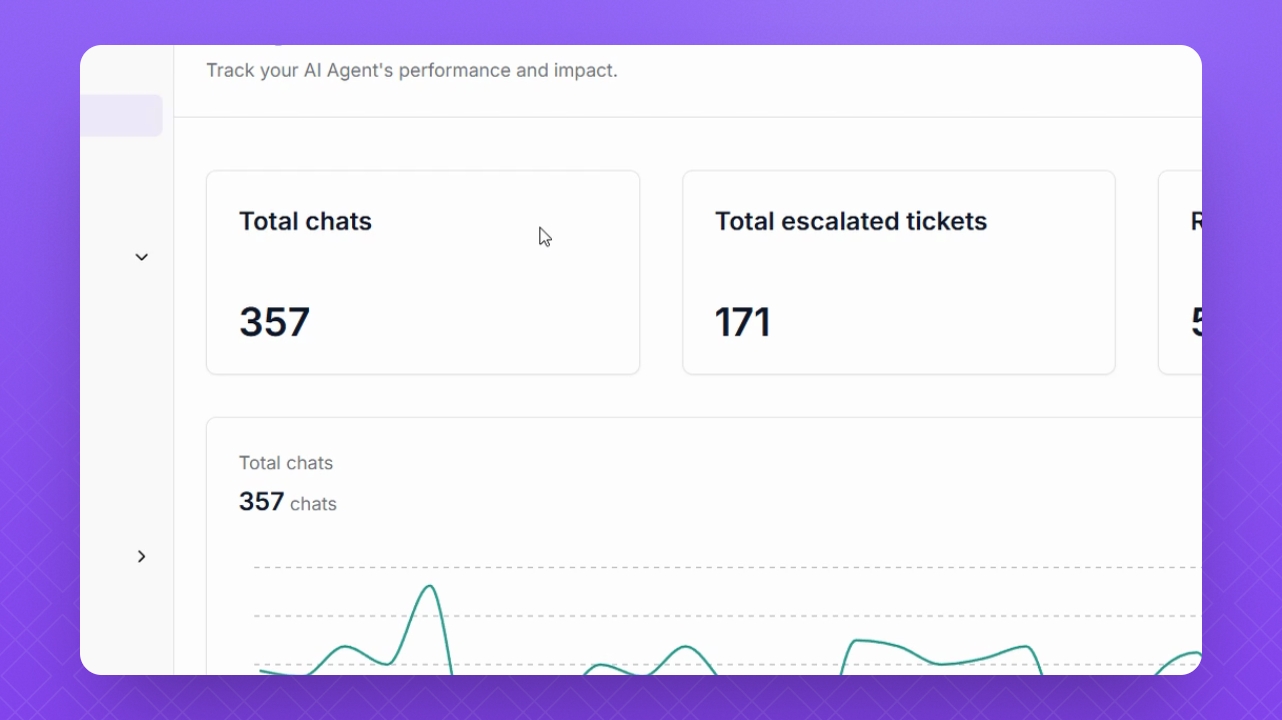This screenshot has width=1282, height=720.
Task: Click the chart's "Total chats" label
Action: point(286,463)
